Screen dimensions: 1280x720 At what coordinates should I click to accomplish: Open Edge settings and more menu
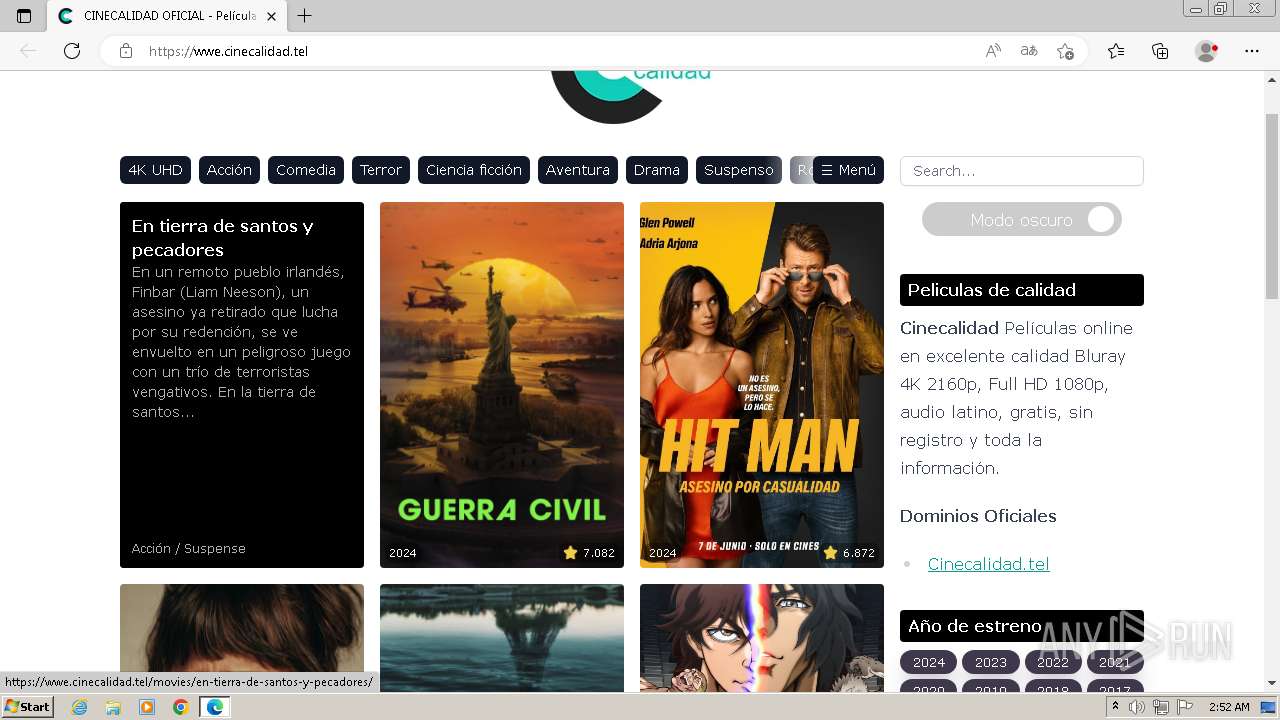pos(1252,51)
